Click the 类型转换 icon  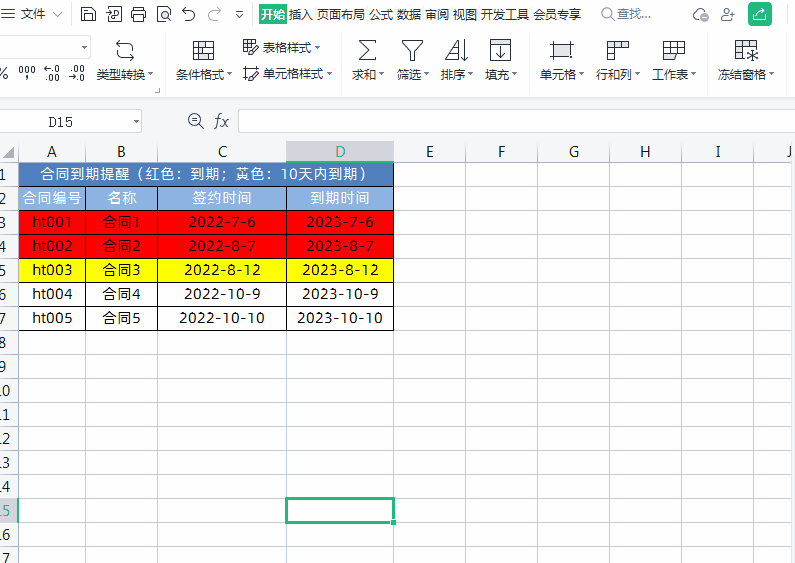[x=125, y=51]
